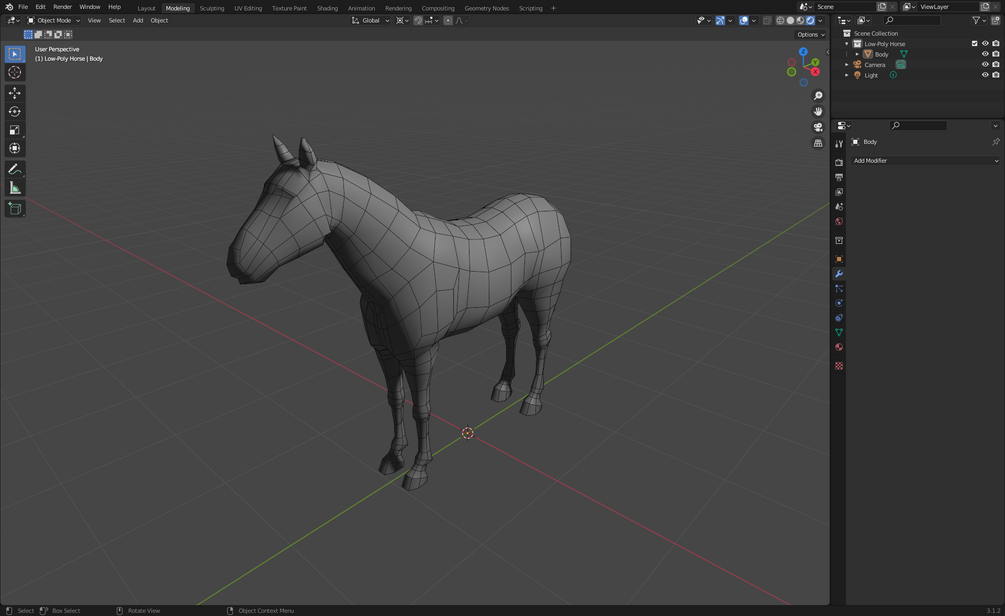Select the 3D Cursor tool
1005x616 pixels.
click(x=14, y=72)
